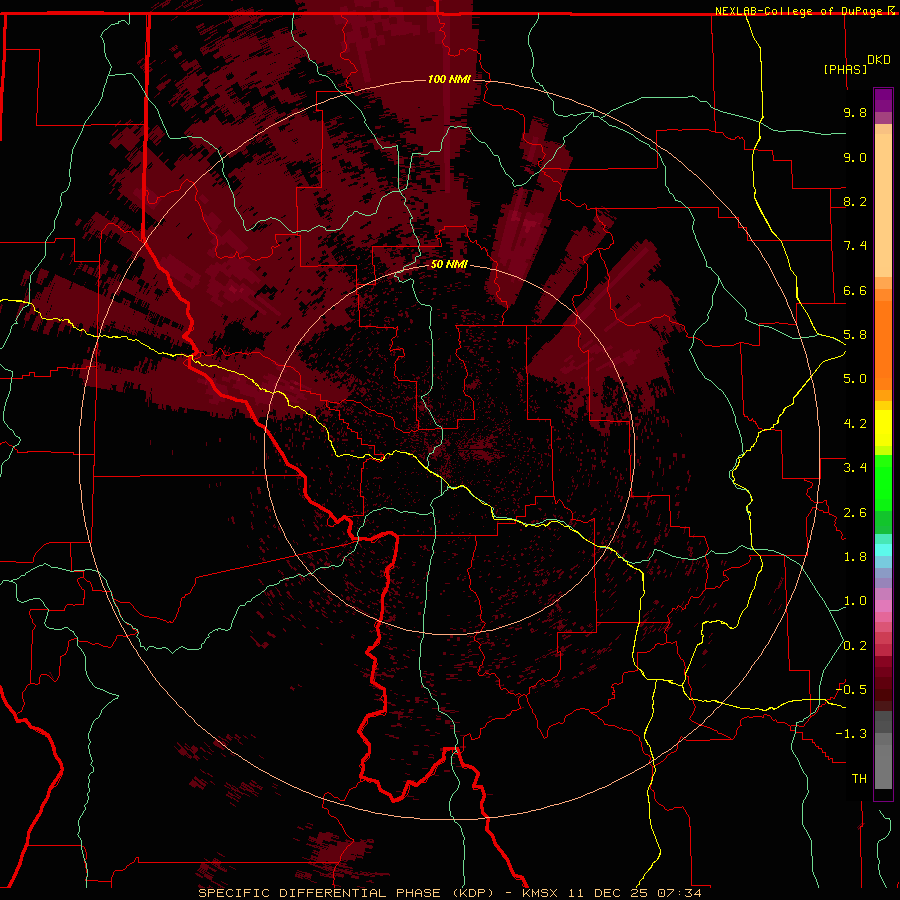Click the 50 NMI range ring label
The height and width of the screenshot is (900, 900).
449,264
